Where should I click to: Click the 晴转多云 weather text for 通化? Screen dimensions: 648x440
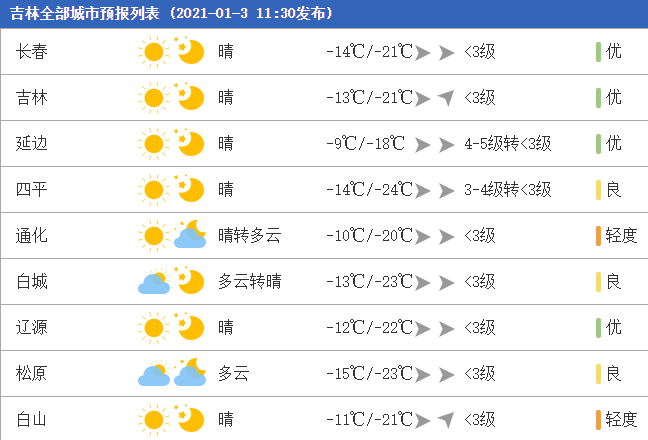click(x=250, y=235)
